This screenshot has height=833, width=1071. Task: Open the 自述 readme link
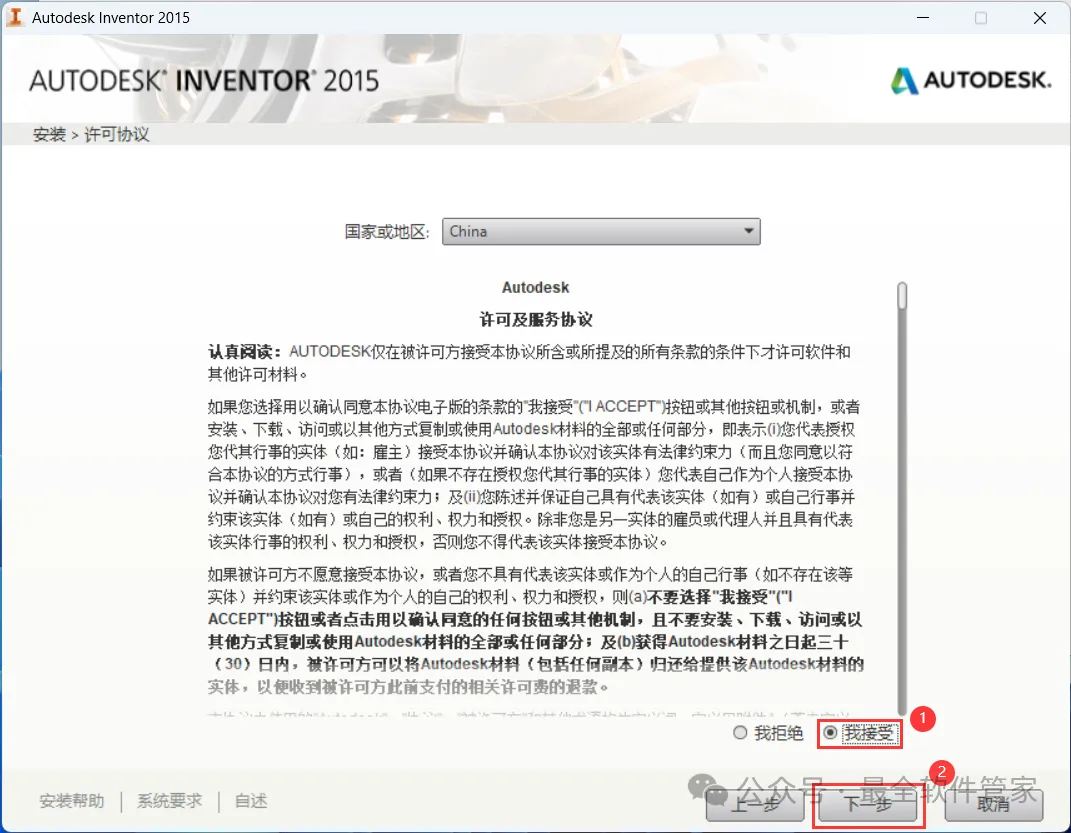click(x=251, y=801)
